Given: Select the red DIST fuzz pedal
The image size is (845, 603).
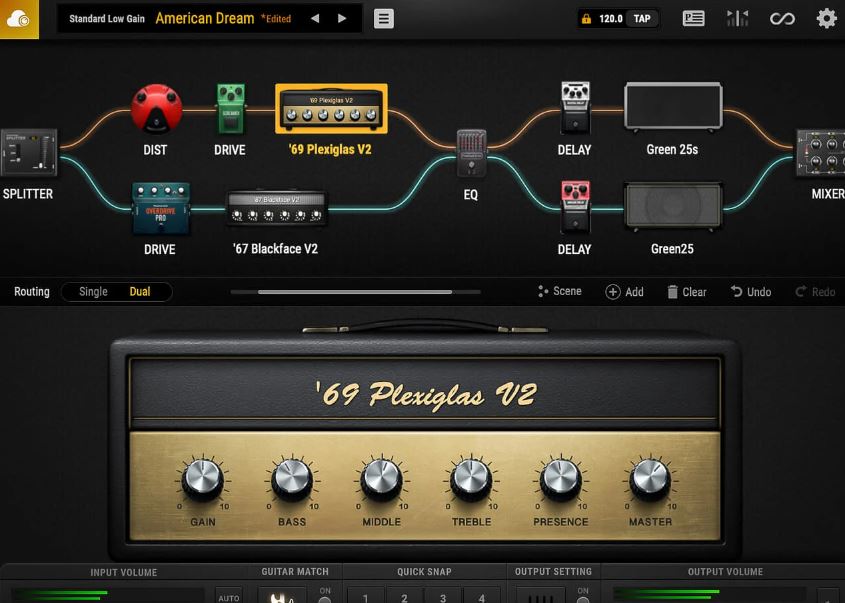Looking at the screenshot, I should tap(156, 109).
